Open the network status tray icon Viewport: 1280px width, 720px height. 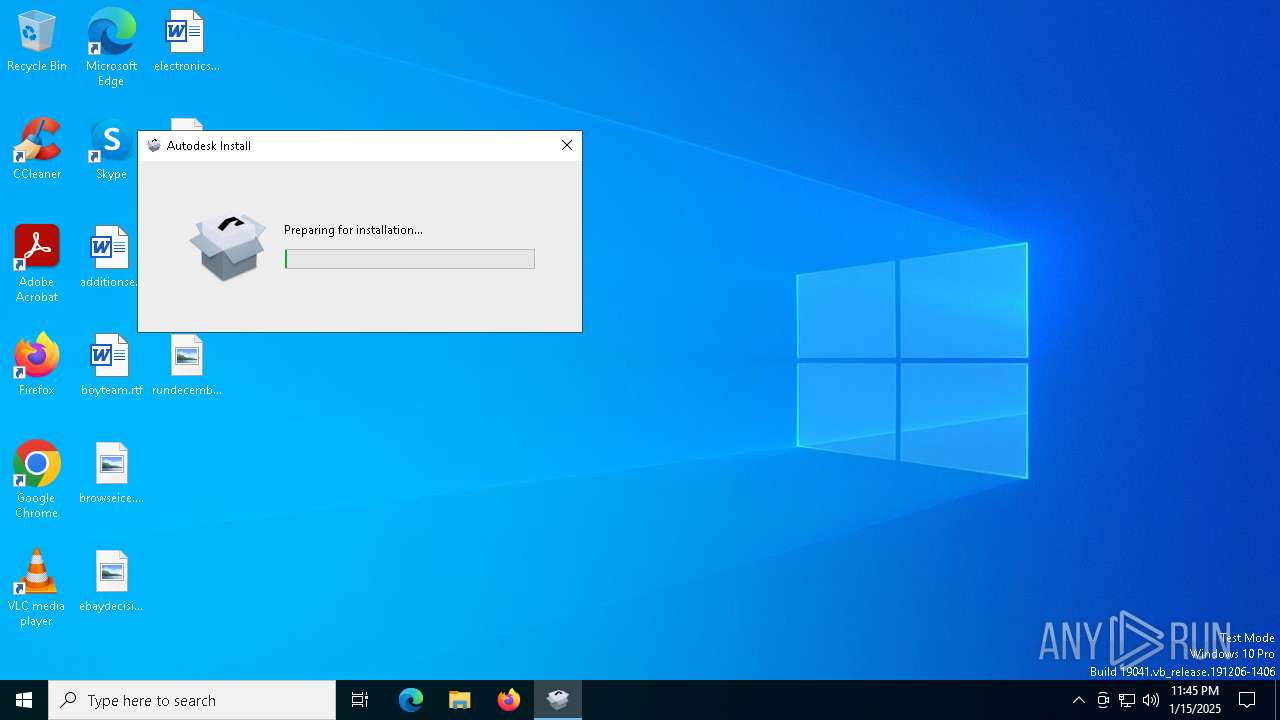pos(1127,700)
